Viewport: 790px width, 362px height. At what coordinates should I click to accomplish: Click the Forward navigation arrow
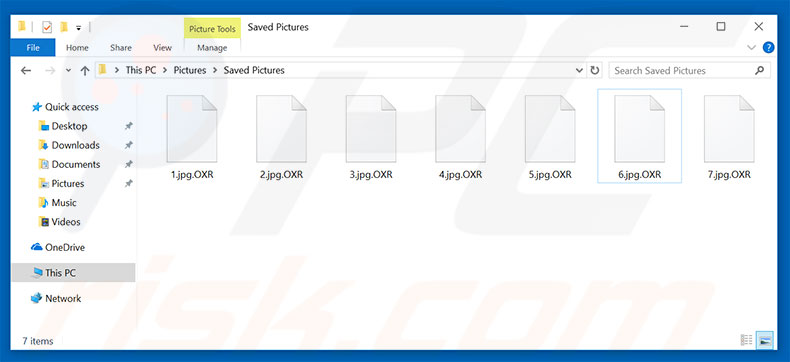pos(50,71)
